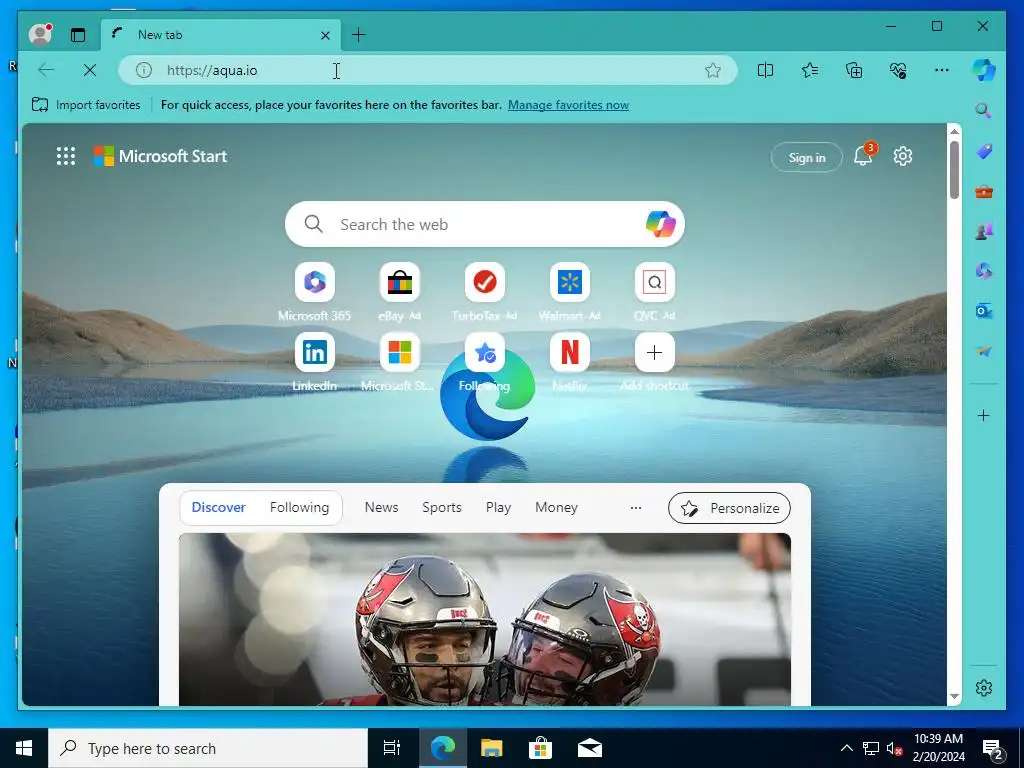Select the Discover feed tab
Image resolution: width=1024 pixels, height=768 pixels.
[x=218, y=507]
